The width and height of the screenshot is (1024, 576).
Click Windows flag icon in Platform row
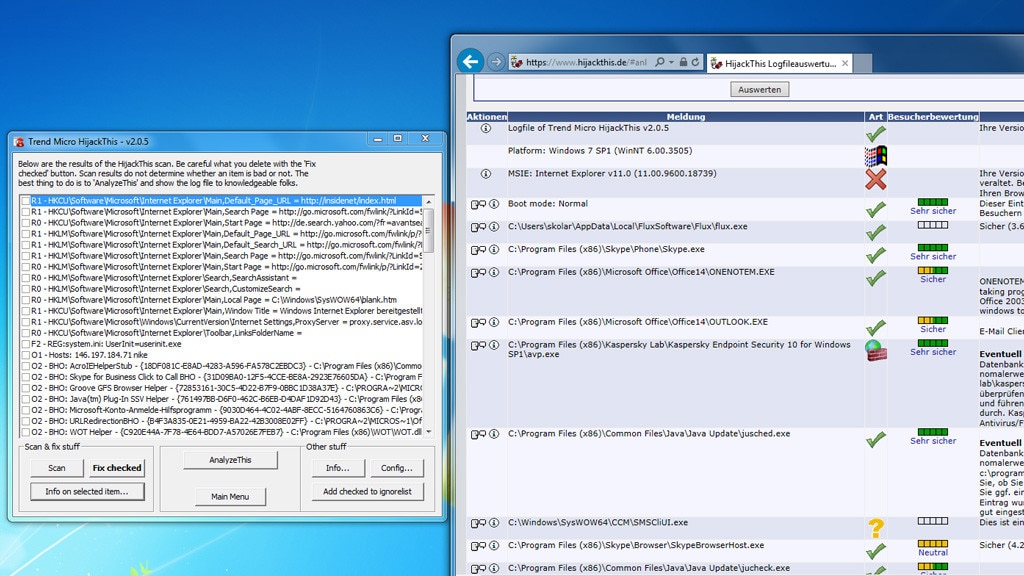[876, 156]
